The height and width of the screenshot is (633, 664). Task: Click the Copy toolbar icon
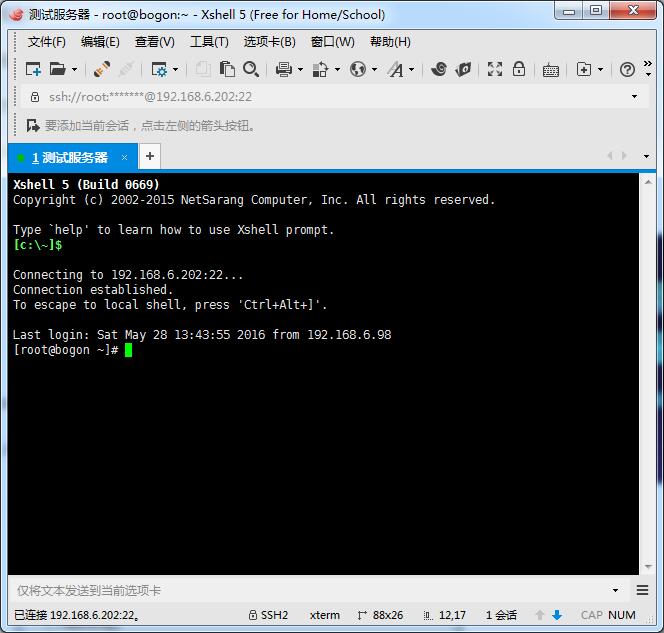203,69
